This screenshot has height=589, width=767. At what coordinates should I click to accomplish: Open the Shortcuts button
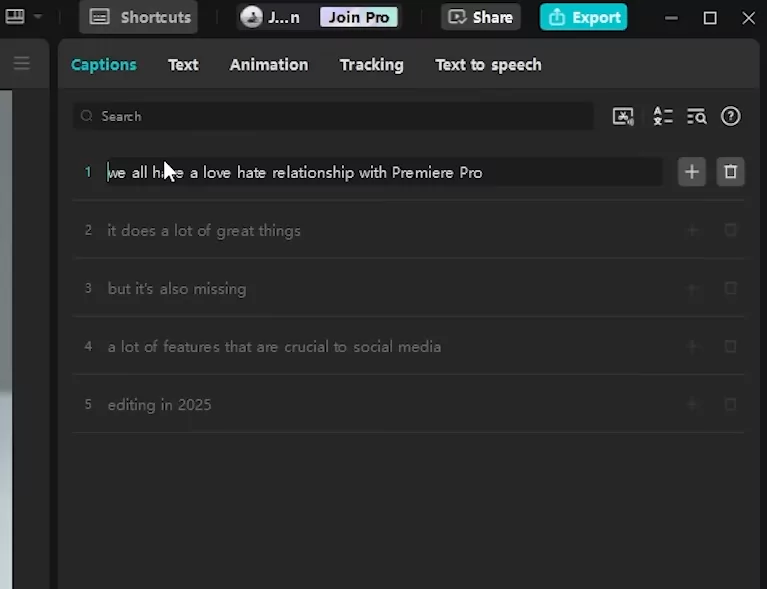pos(140,17)
